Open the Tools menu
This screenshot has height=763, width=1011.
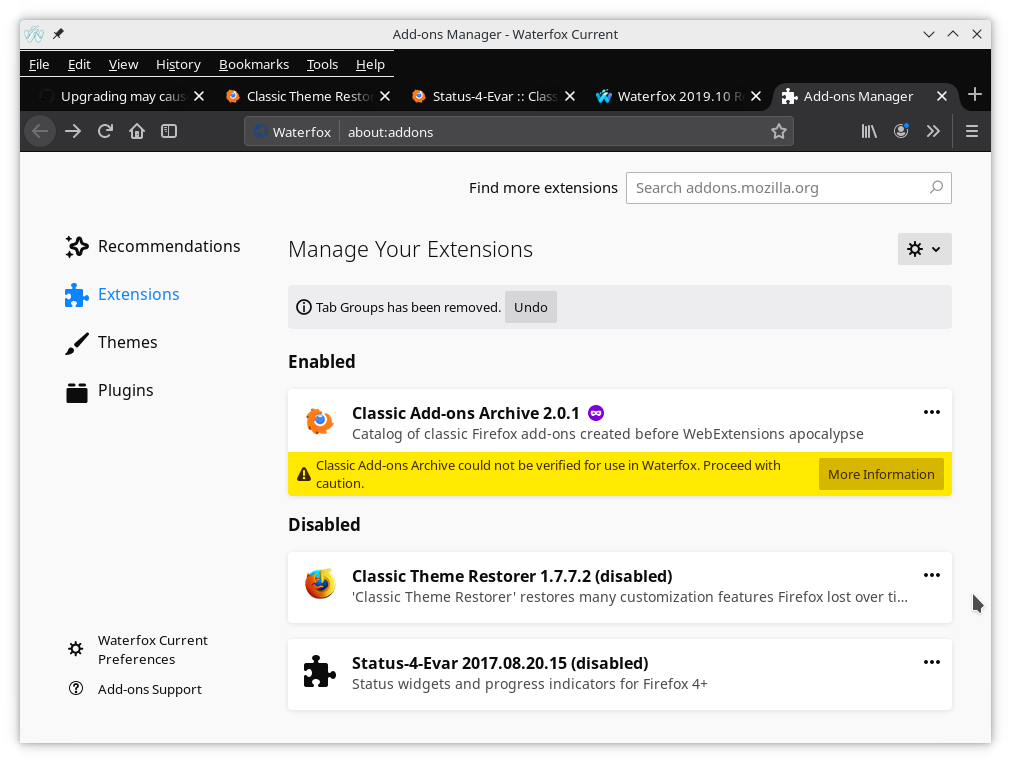point(322,64)
